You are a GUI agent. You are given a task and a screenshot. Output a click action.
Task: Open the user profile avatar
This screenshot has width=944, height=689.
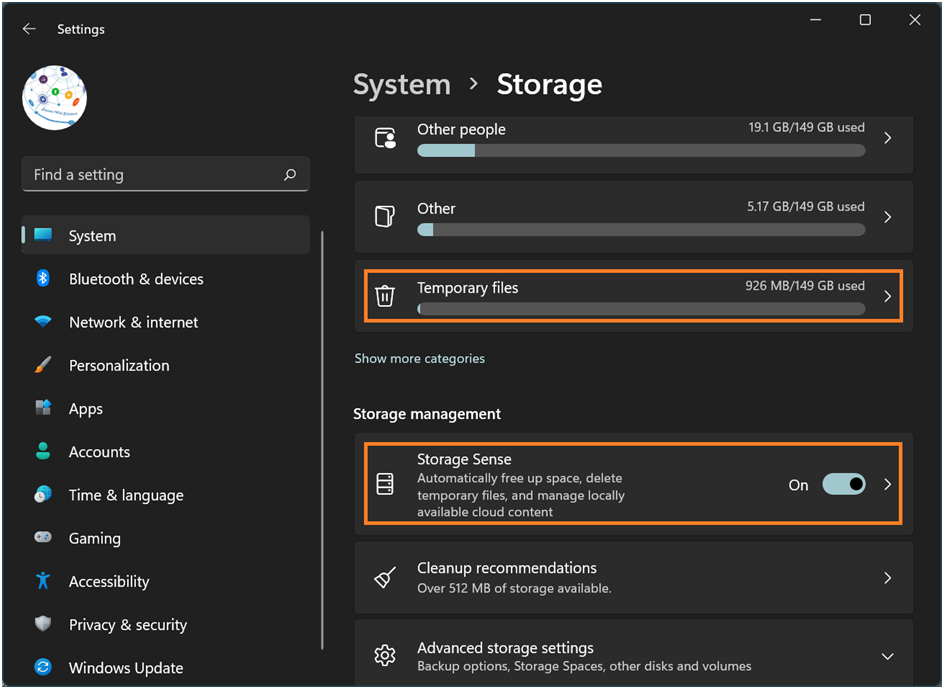[55, 98]
